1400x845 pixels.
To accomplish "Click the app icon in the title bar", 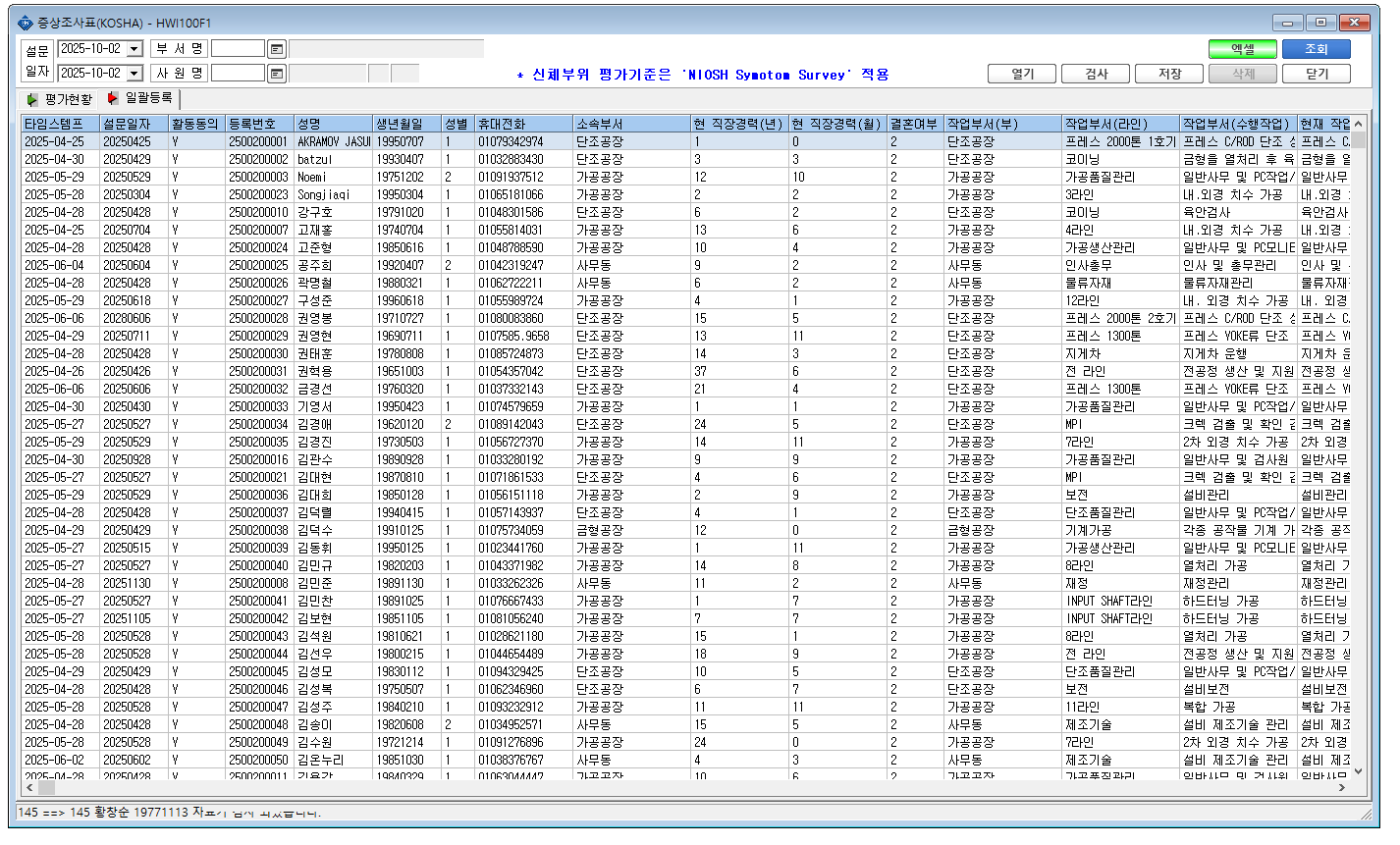I will pos(26,23).
